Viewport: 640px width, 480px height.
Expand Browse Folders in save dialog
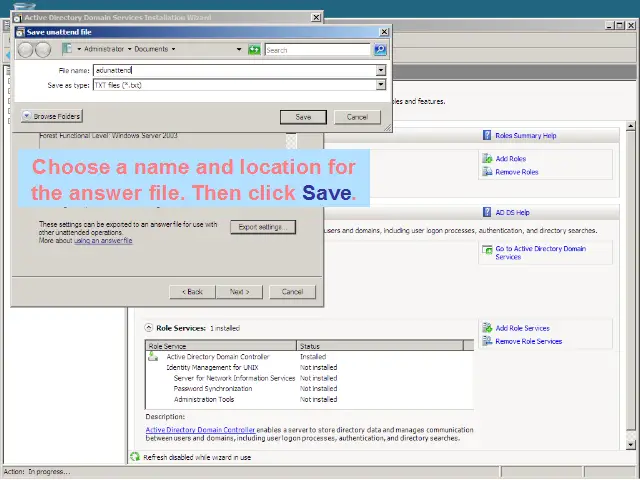coord(52,116)
